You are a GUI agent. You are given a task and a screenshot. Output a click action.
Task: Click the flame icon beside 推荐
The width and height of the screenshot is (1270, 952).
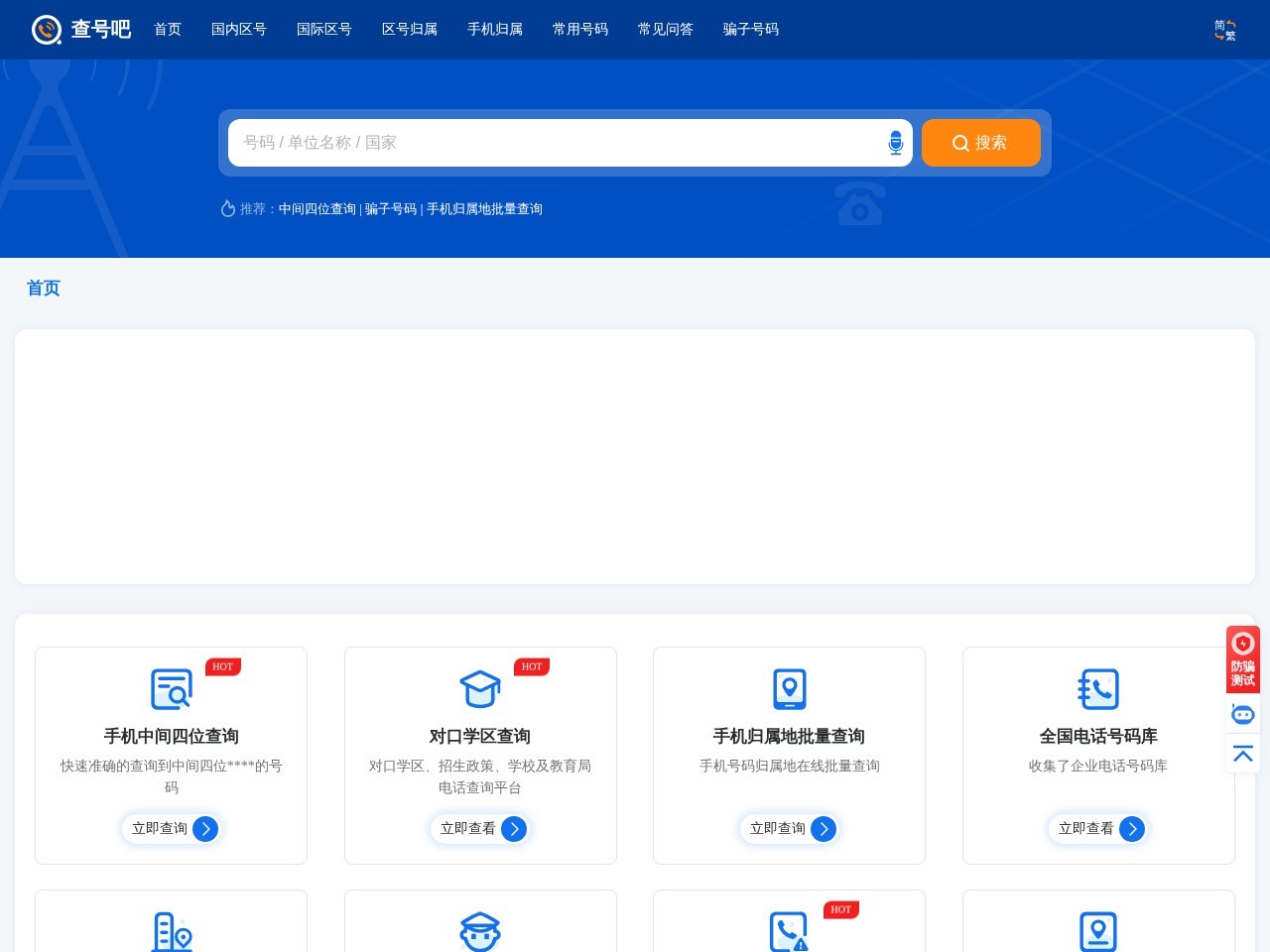coord(227,208)
